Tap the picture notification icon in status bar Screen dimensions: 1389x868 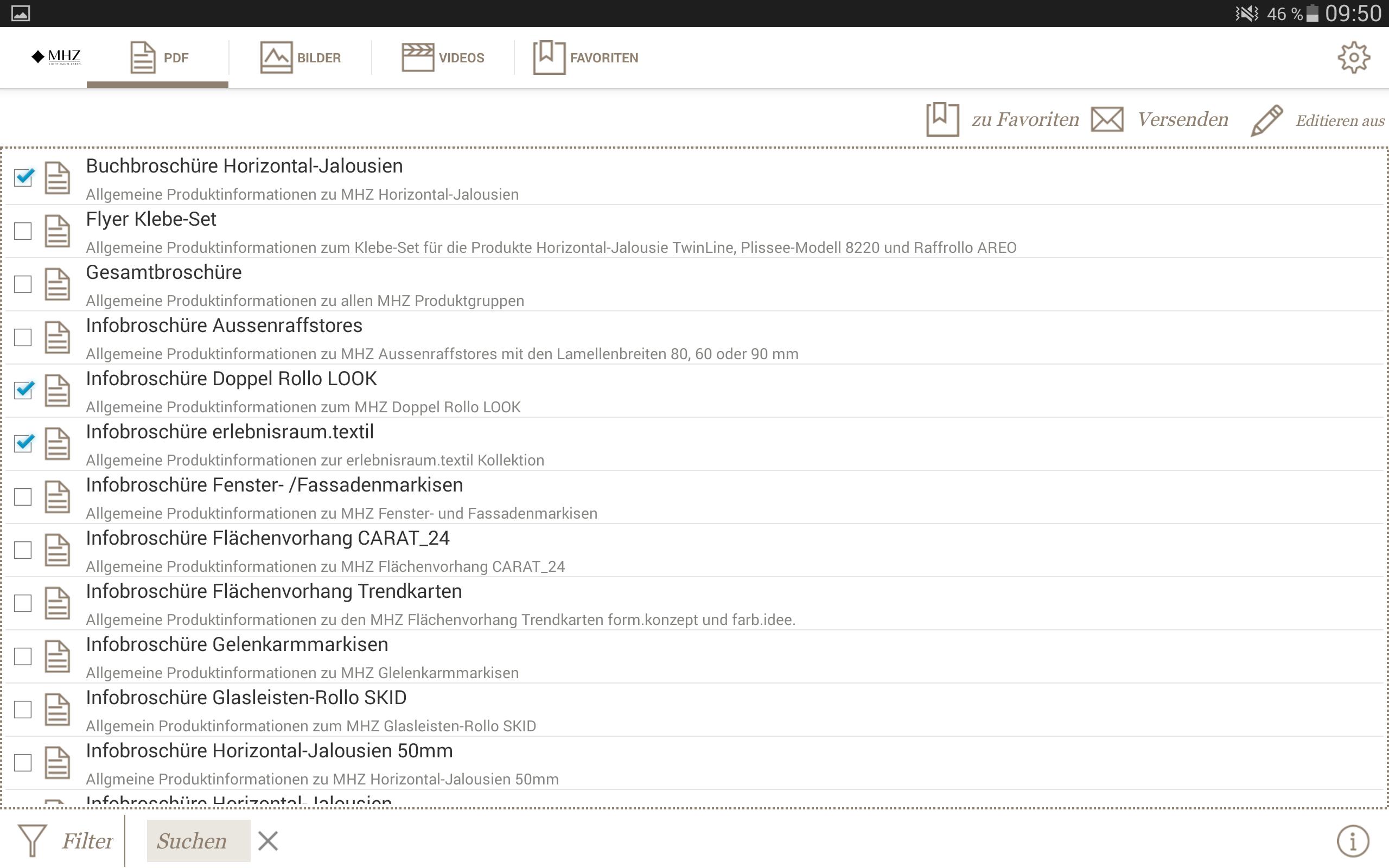(x=20, y=13)
